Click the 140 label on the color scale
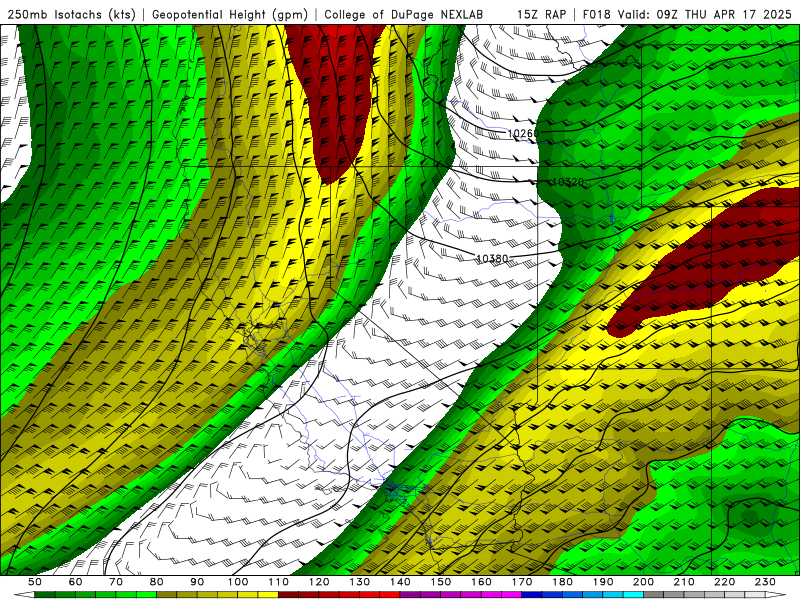Viewport: 800px width, 600px height. [x=401, y=582]
